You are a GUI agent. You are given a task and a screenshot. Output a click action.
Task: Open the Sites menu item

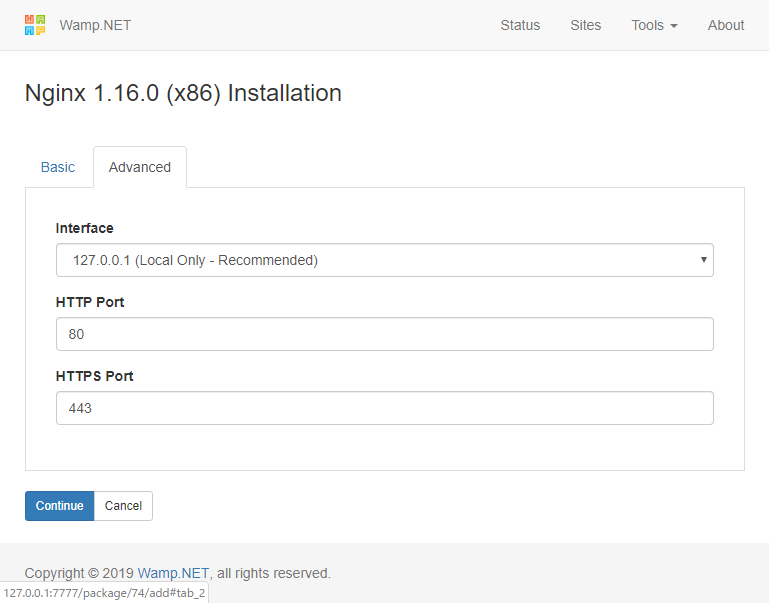[586, 25]
